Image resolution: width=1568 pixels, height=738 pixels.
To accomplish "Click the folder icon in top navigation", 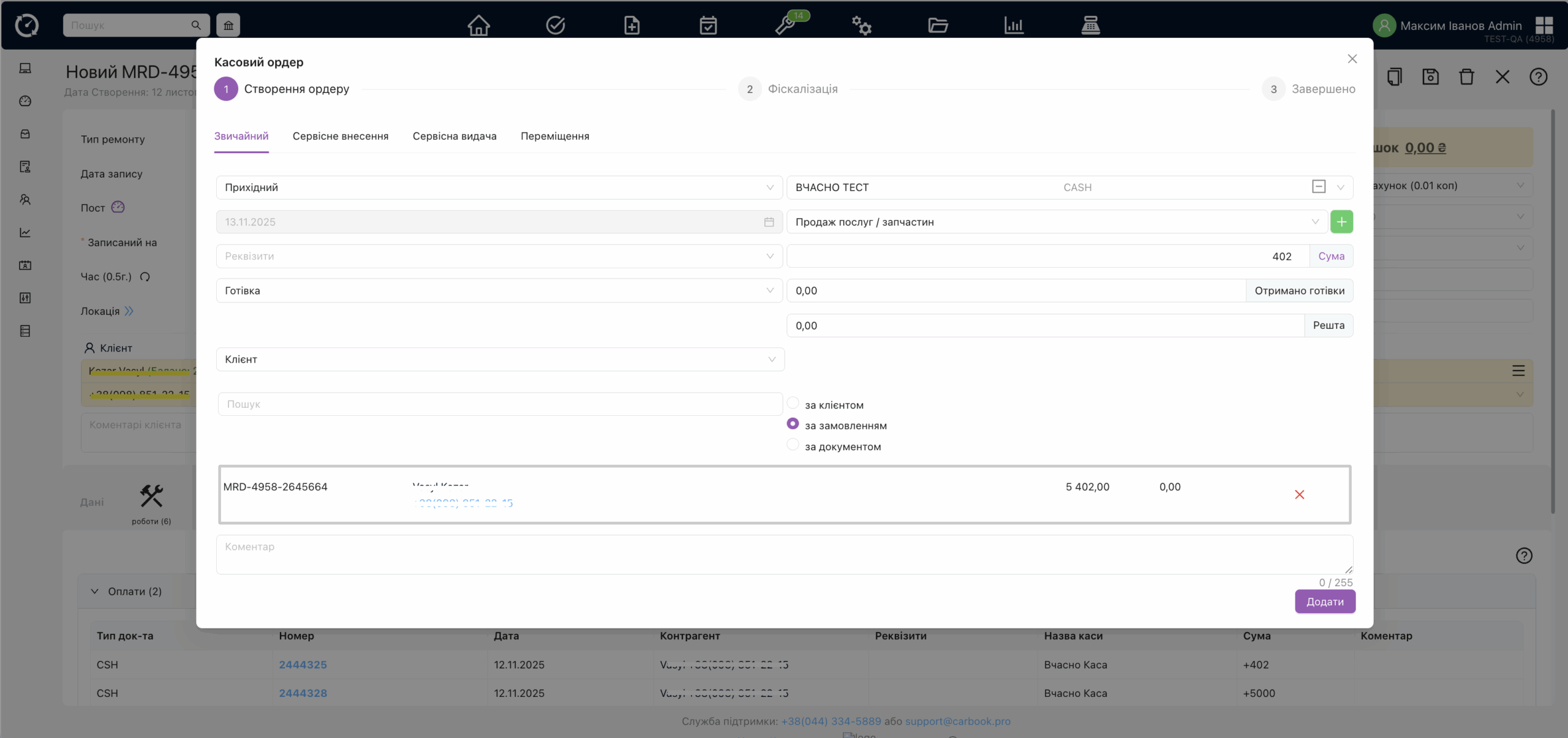I will [x=938, y=26].
